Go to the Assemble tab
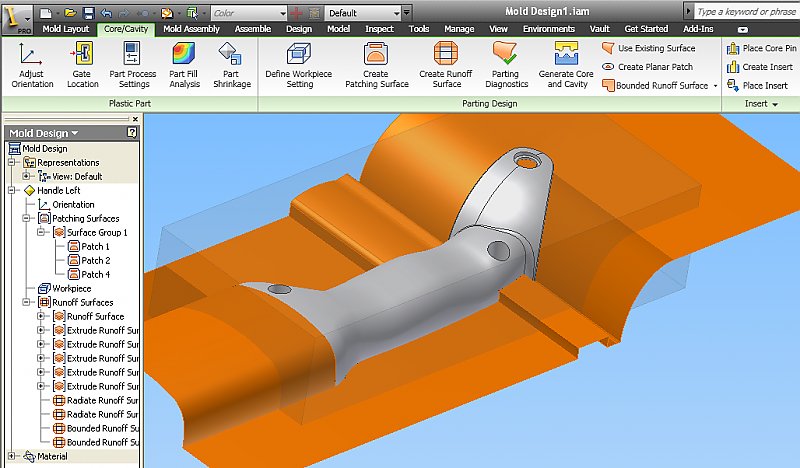 [253, 29]
